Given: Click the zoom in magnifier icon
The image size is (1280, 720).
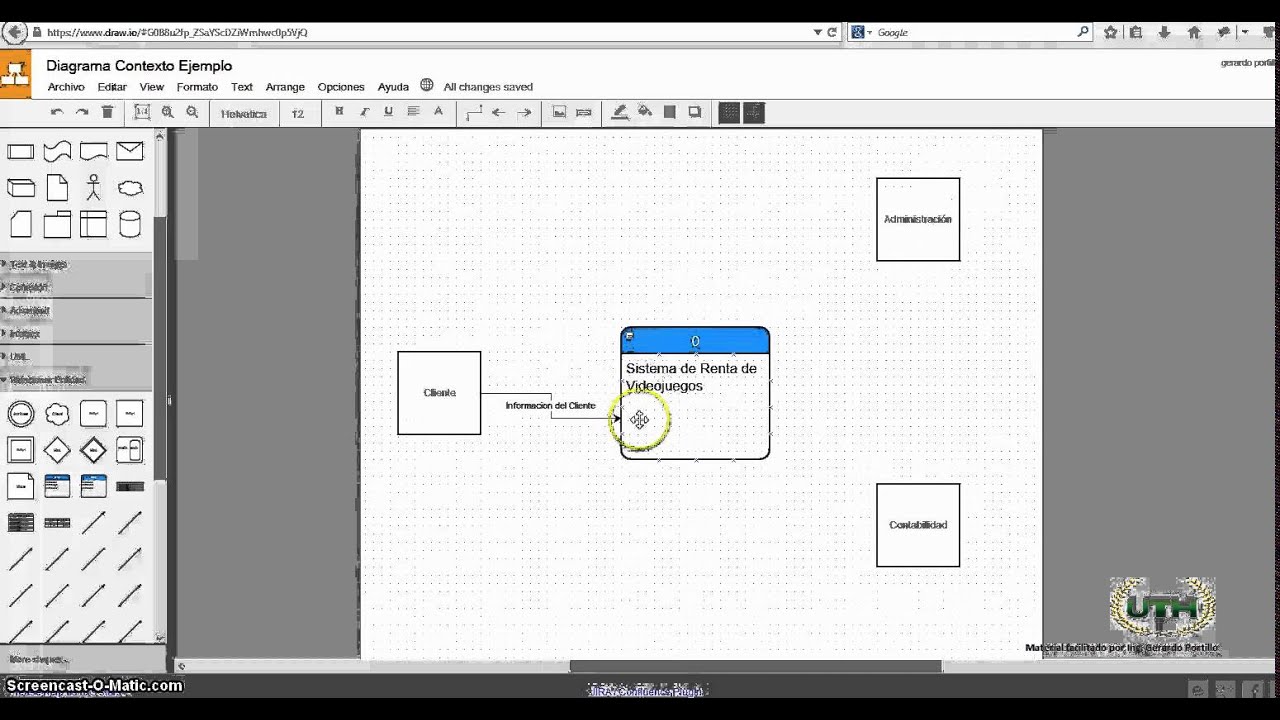Looking at the screenshot, I should pos(167,112).
